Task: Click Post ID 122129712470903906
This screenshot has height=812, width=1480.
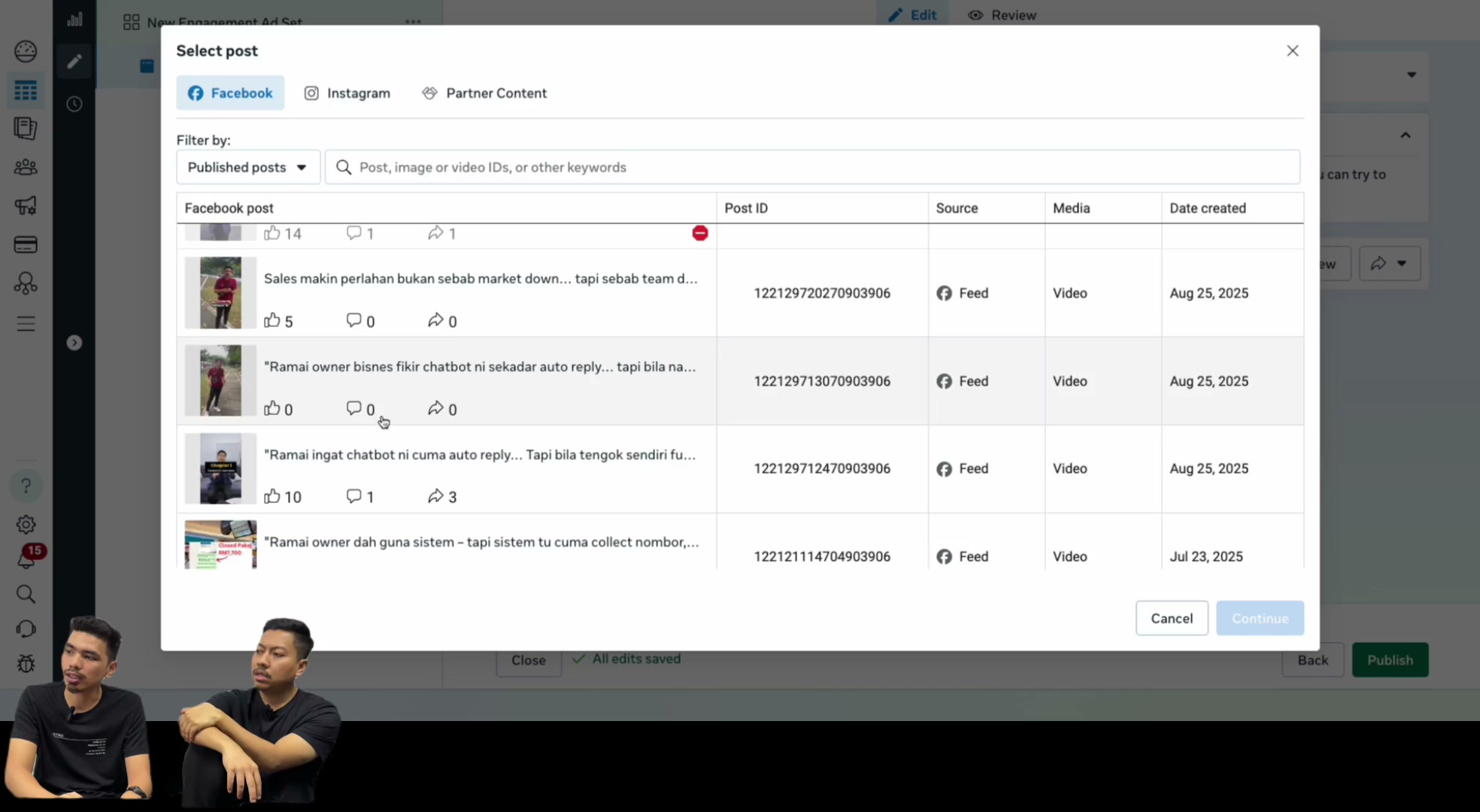Action: 822,468
